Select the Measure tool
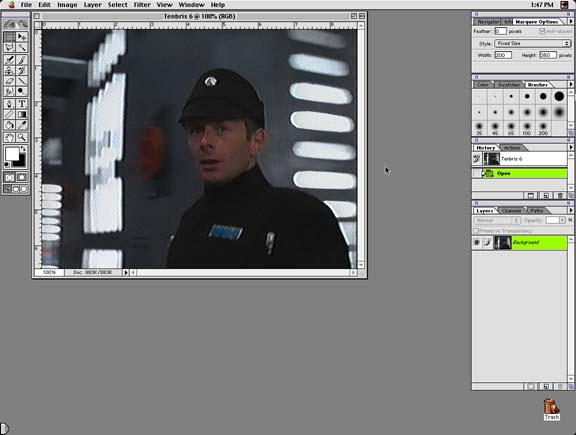The image size is (576, 435). [x=10, y=115]
